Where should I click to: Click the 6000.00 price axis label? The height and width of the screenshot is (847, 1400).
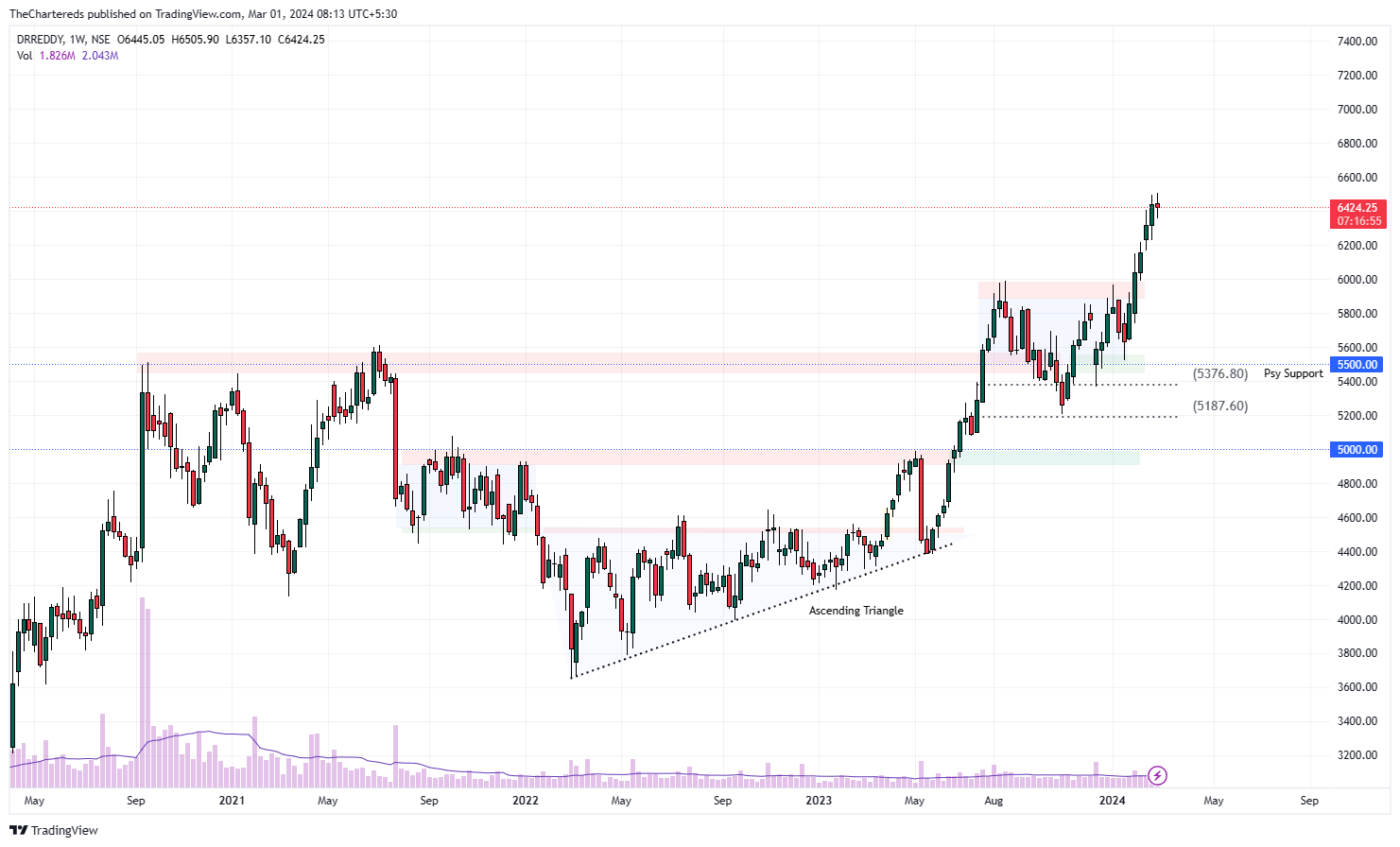tap(1357, 280)
